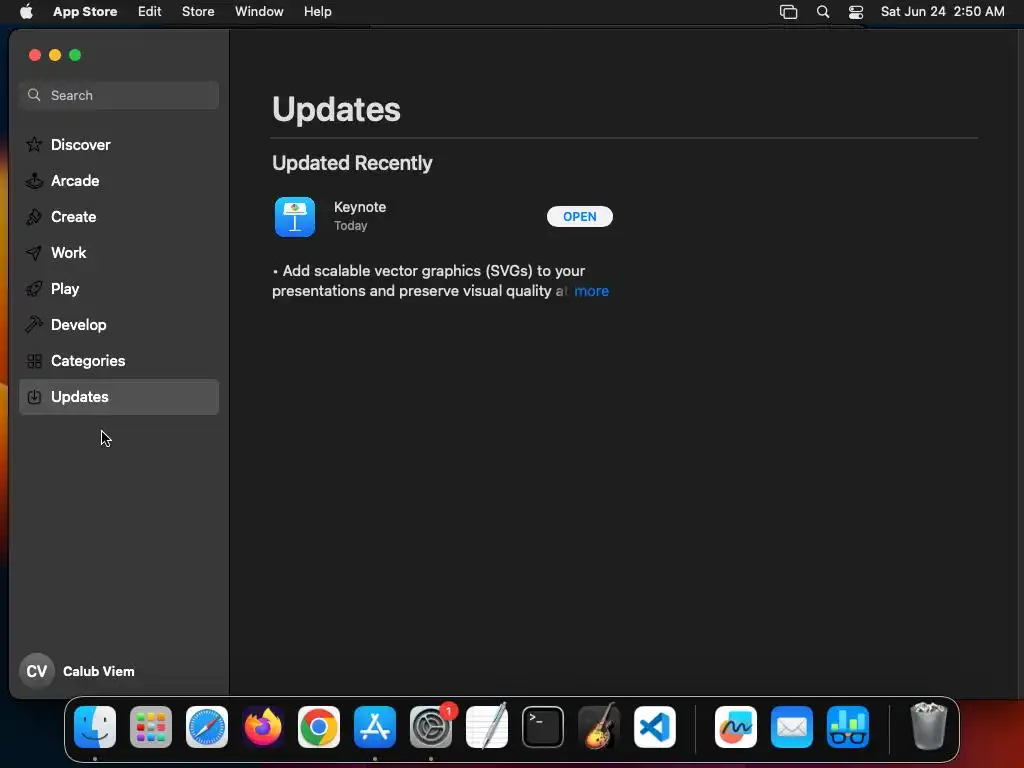Open Finder from the Dock
The height and width of the screenshot is (768, 1024).
95,727
